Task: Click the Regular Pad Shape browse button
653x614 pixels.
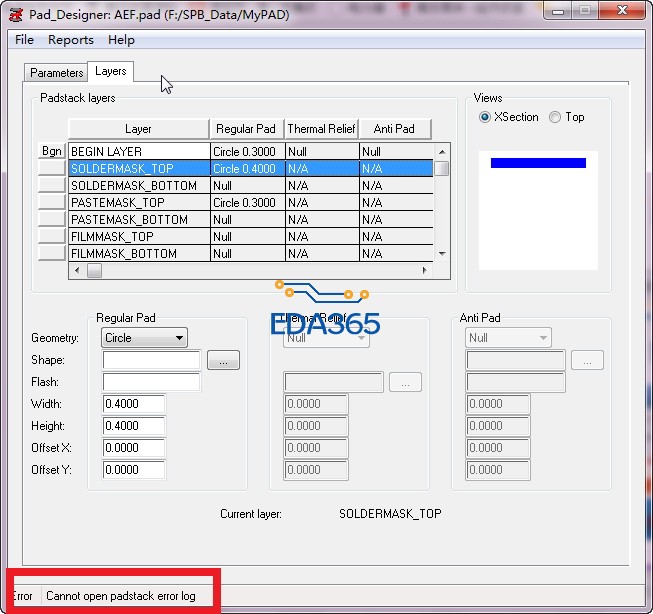Action: pyautogui.click(x=224, y=360)
